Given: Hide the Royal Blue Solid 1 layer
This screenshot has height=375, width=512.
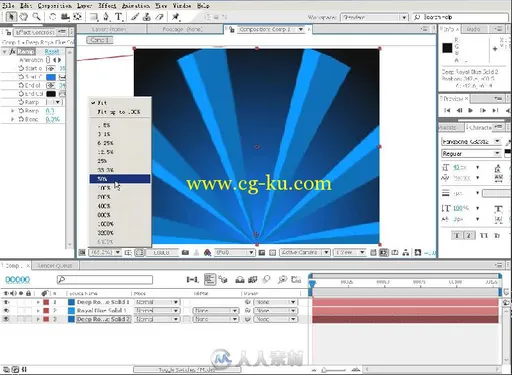Looking at the screenshot, I should (6, 310).
